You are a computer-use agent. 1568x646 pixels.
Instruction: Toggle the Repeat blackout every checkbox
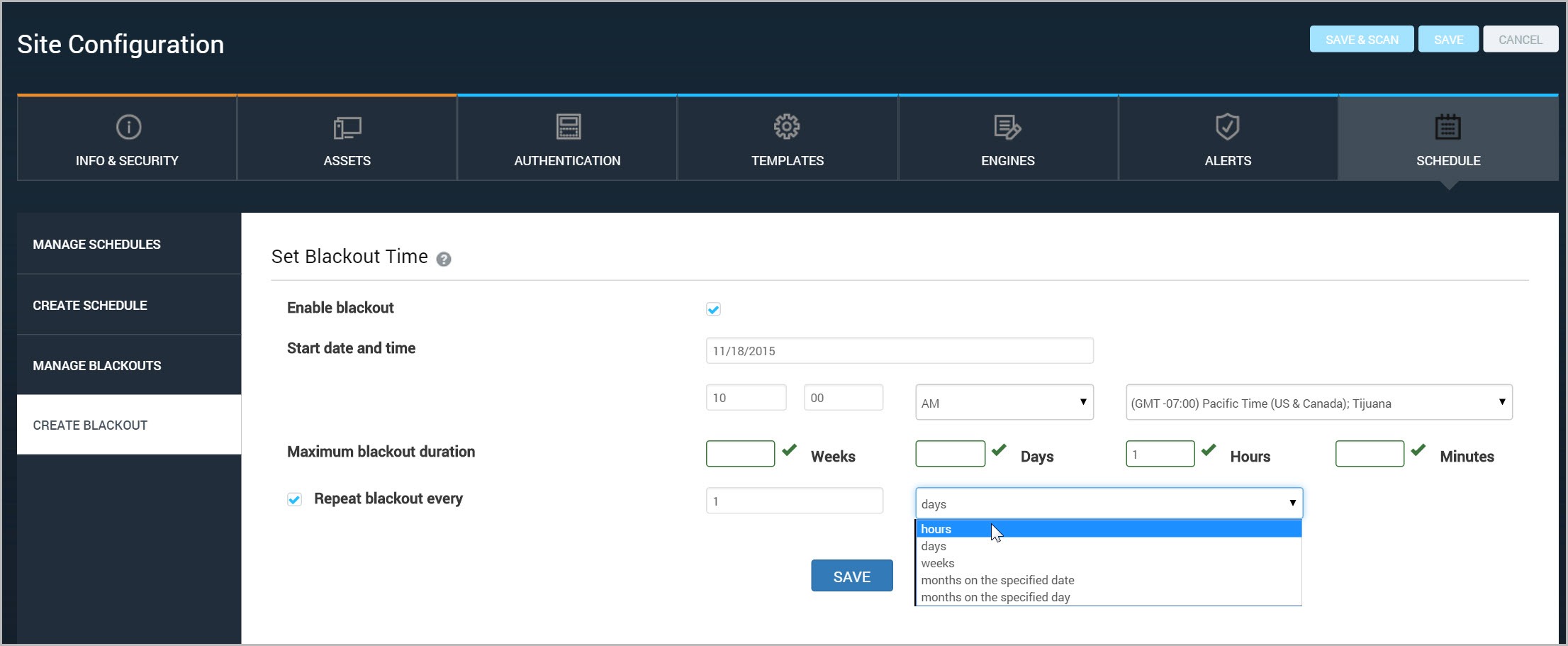coord(295,499)
